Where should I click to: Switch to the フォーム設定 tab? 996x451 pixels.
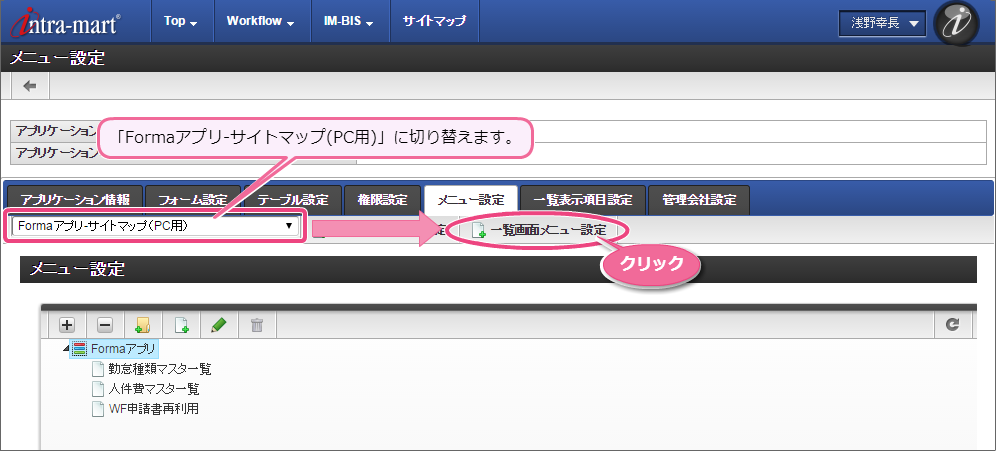point(192,201)
